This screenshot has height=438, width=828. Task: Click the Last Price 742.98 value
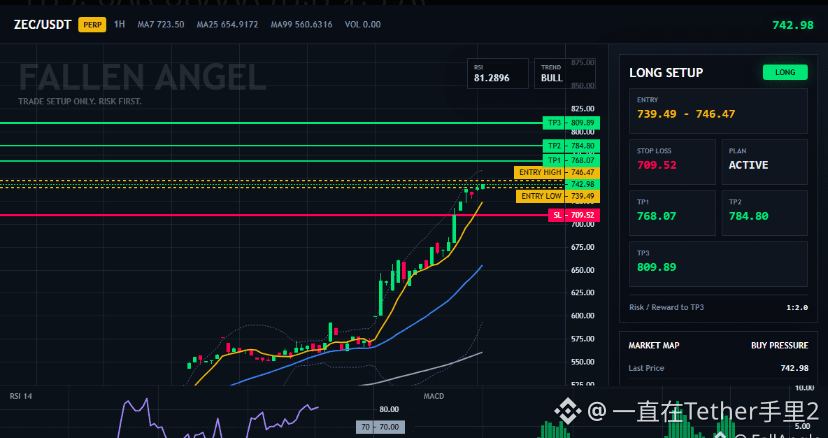[x=794, y=368]
